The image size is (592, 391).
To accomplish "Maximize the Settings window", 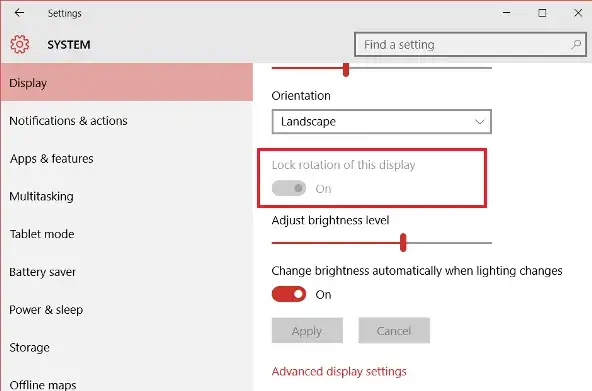I will click(542, 13).
